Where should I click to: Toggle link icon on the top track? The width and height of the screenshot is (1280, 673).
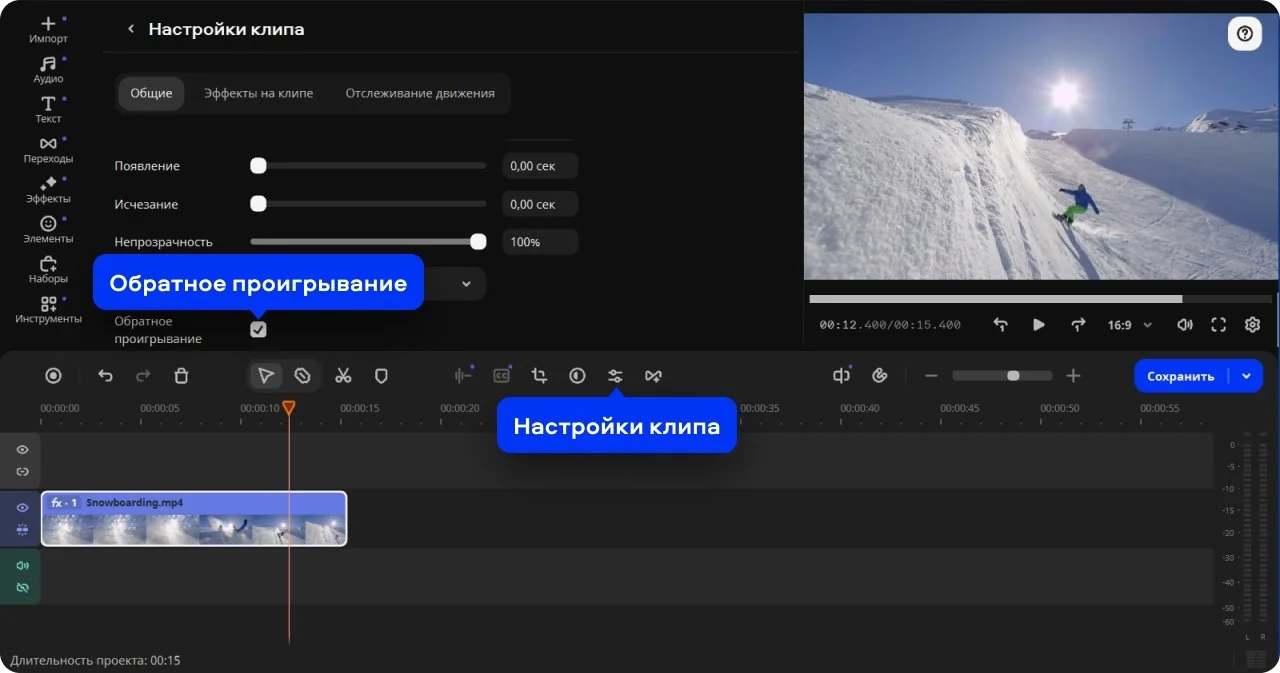tap(22, 471)
